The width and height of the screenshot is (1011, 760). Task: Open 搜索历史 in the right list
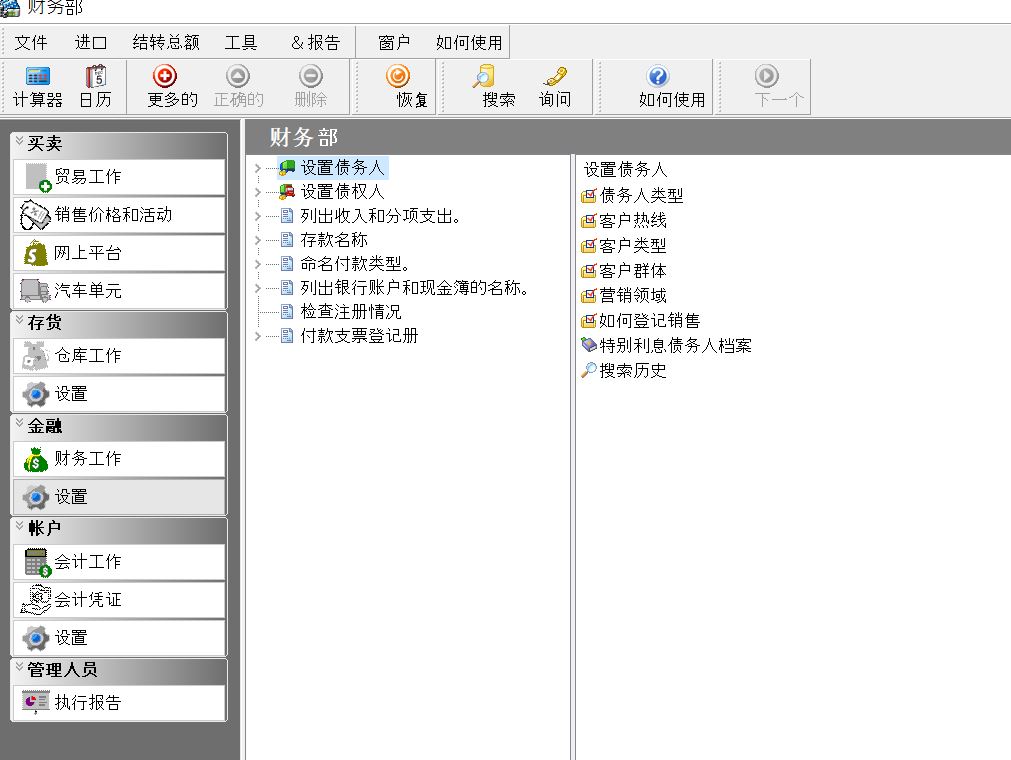[x=632, y=371]
